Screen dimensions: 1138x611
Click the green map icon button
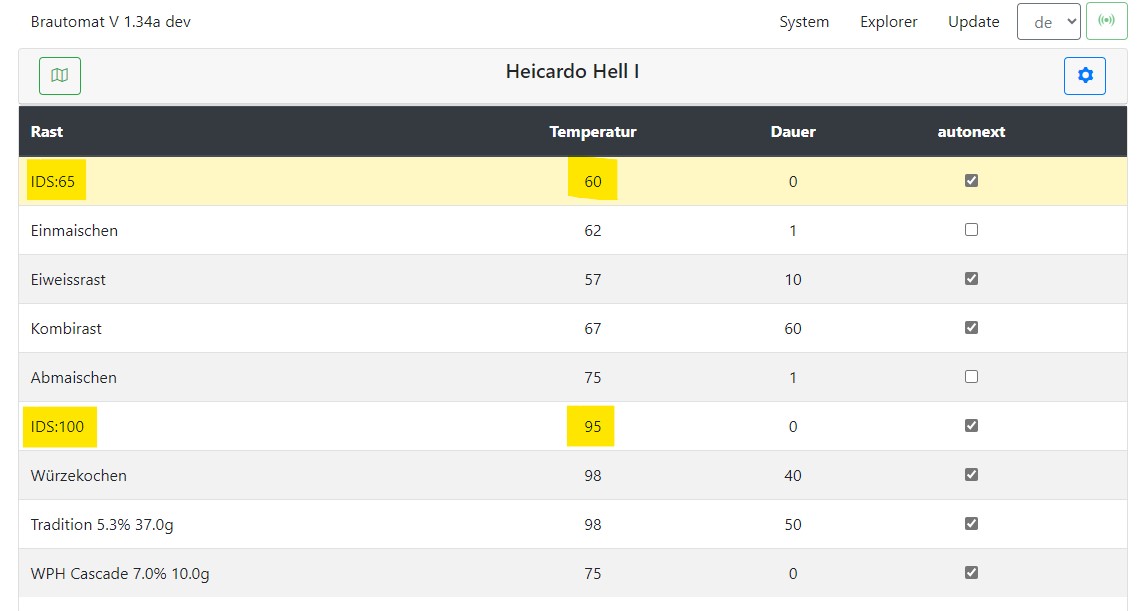pos(60,76)
